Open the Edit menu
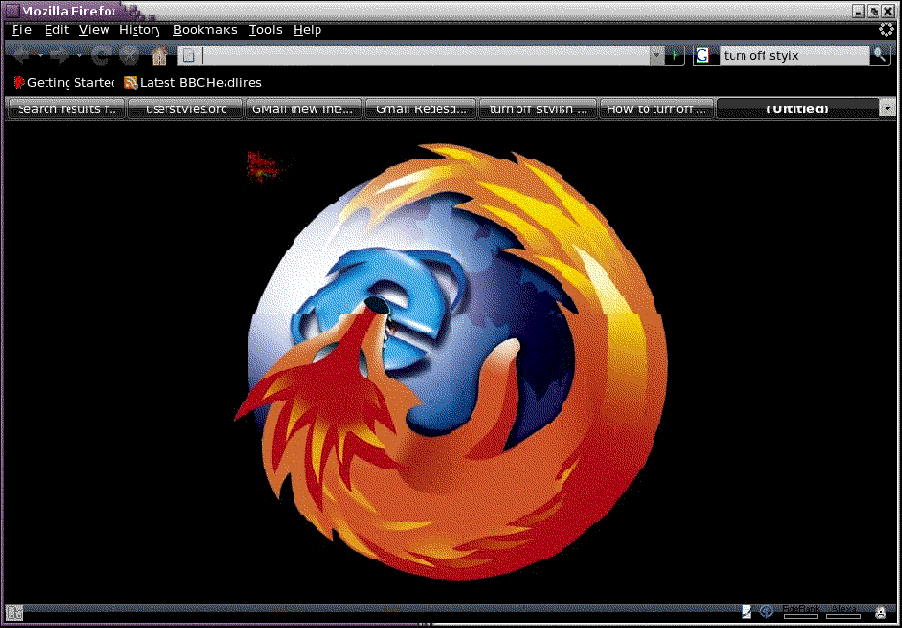The image size is (902, 628). pos(57,30)
